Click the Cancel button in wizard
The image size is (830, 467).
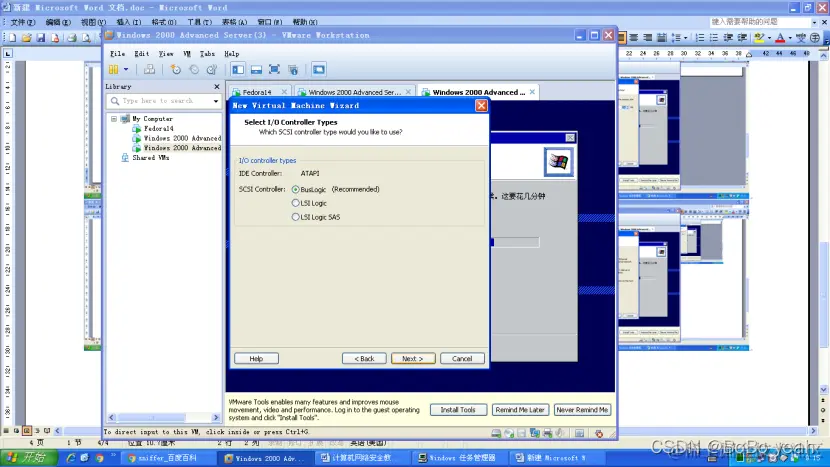coord(462,358)
